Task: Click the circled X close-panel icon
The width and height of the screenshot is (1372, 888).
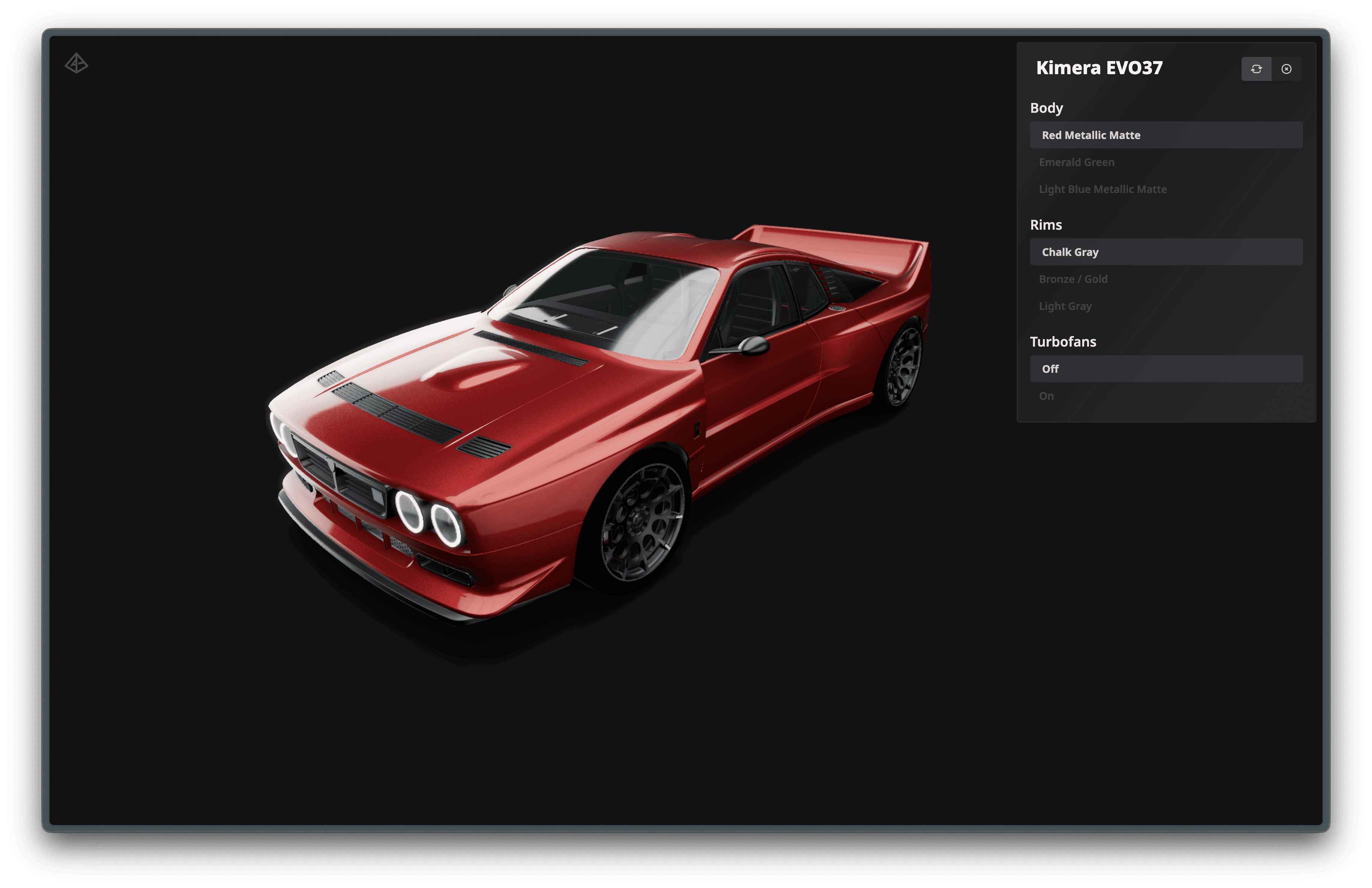Action: [x=1286, y=69]
